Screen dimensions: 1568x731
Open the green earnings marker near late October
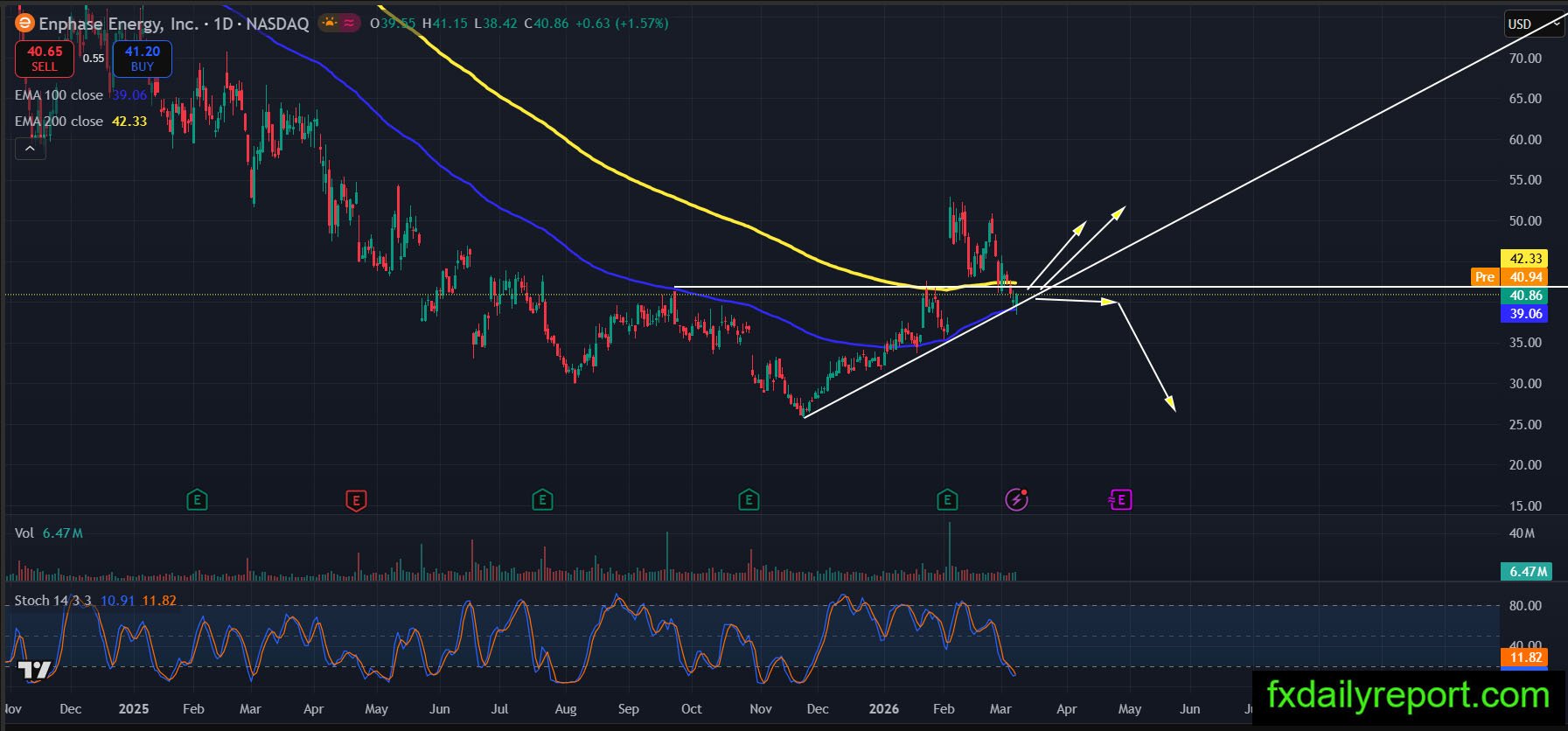pyautogui.click(x=749, y=500)
